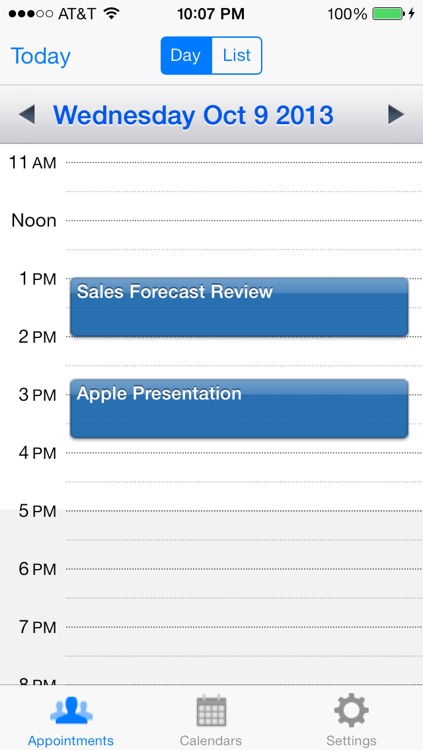Tap the Wednesday Oct 9 2013 date header
Screen dimensions: 423x750
[x=193, y=115]
